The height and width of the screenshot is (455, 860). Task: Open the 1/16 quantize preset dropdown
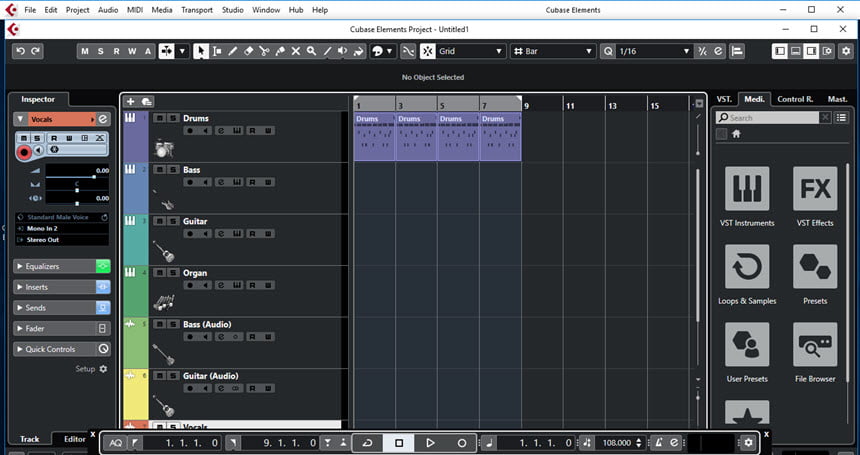pyautogui.click(x=654, y=51)
